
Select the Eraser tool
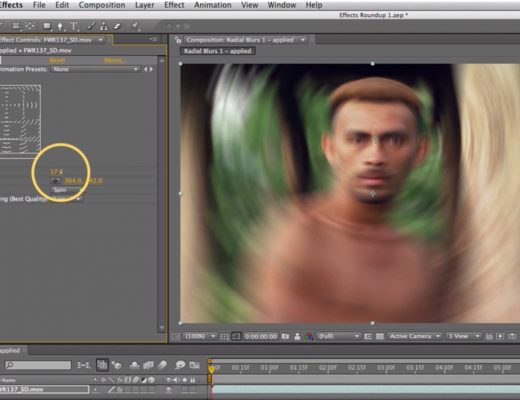(117, 26)
